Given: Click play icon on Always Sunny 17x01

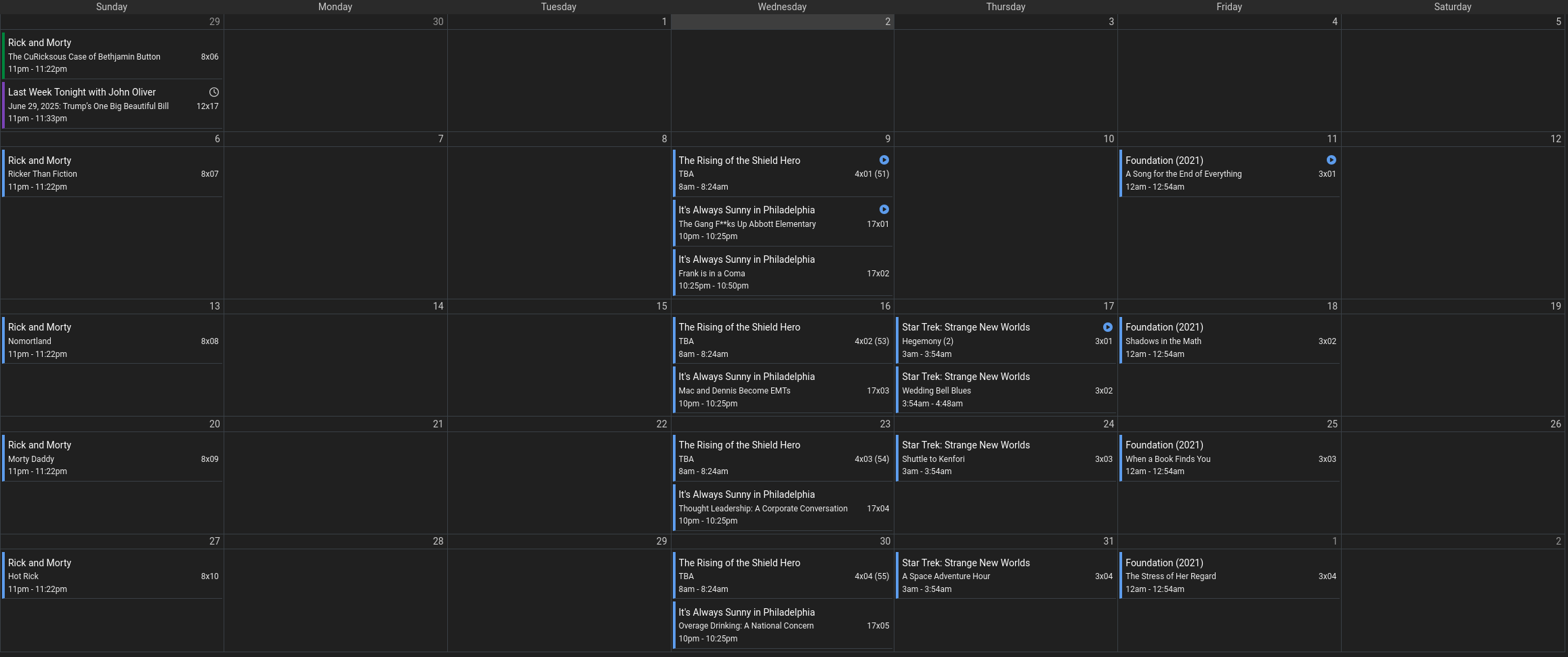Looking at the screenshot, I should [884, 209].
